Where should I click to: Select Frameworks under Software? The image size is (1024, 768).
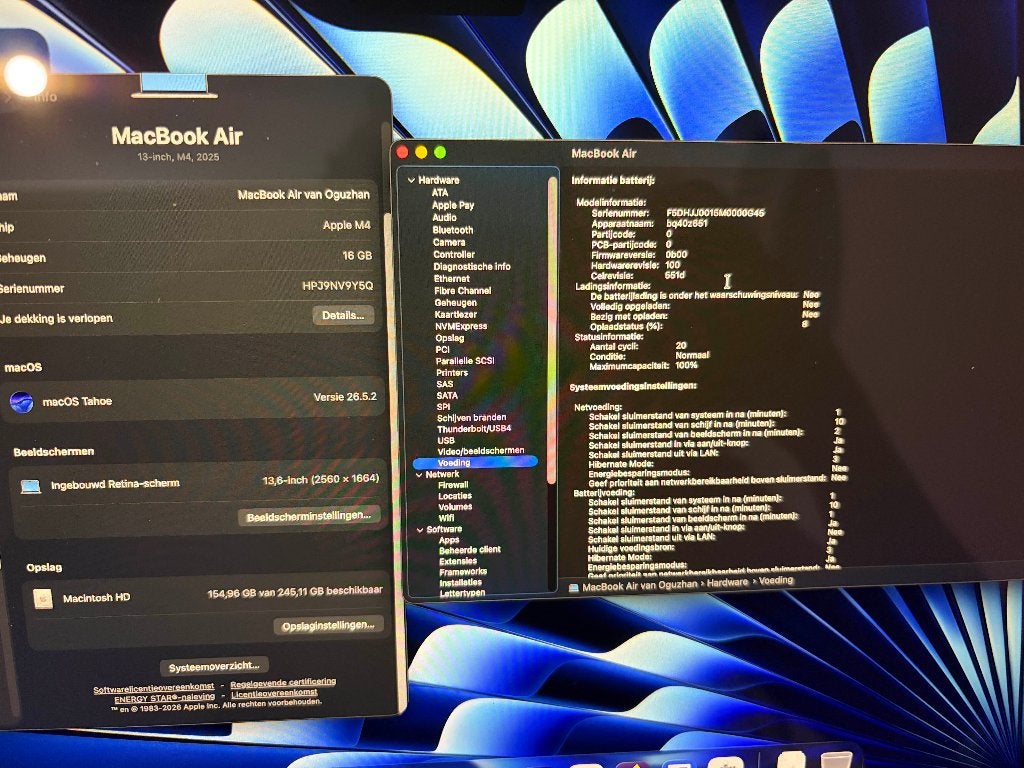tap(463, 572)
